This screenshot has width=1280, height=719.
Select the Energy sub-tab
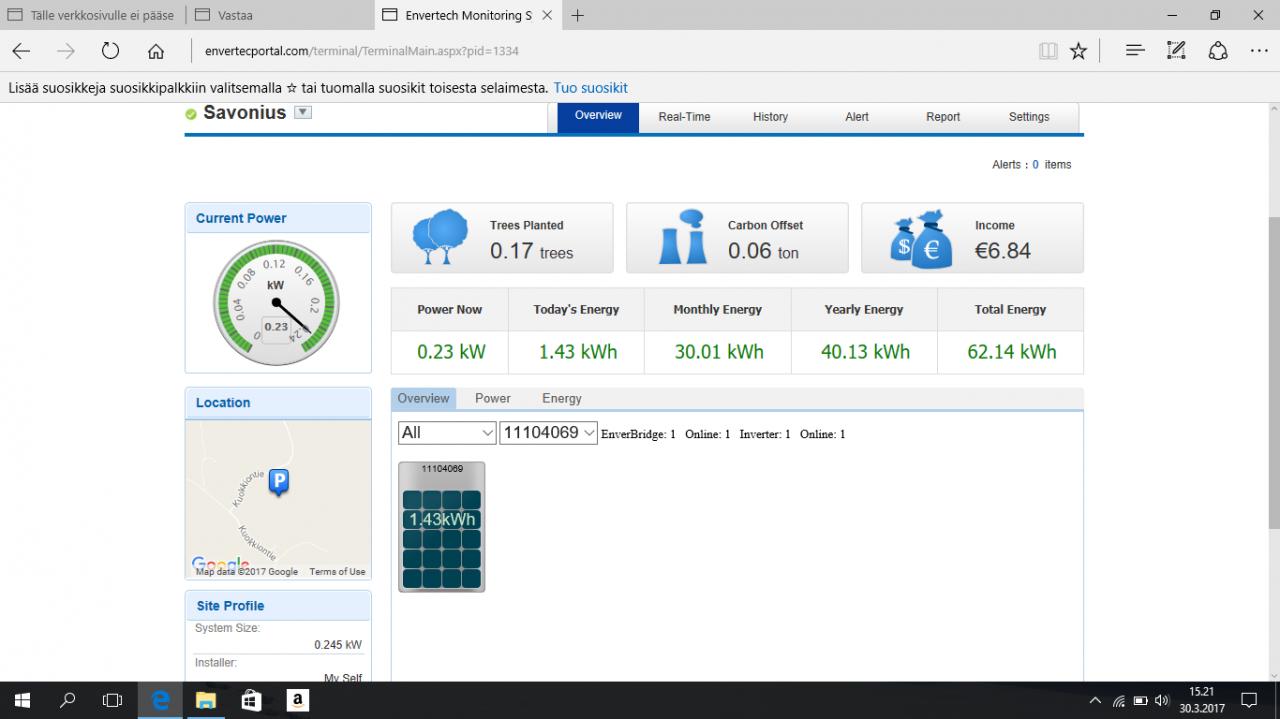562,398
